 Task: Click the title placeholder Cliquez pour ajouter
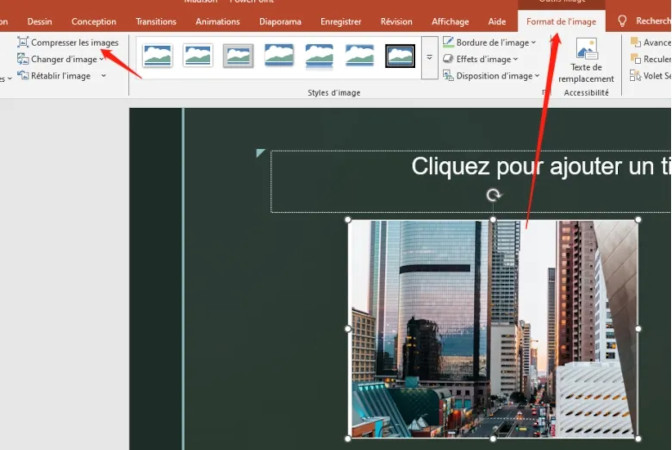pyautogui.click(x=471, y=181)
